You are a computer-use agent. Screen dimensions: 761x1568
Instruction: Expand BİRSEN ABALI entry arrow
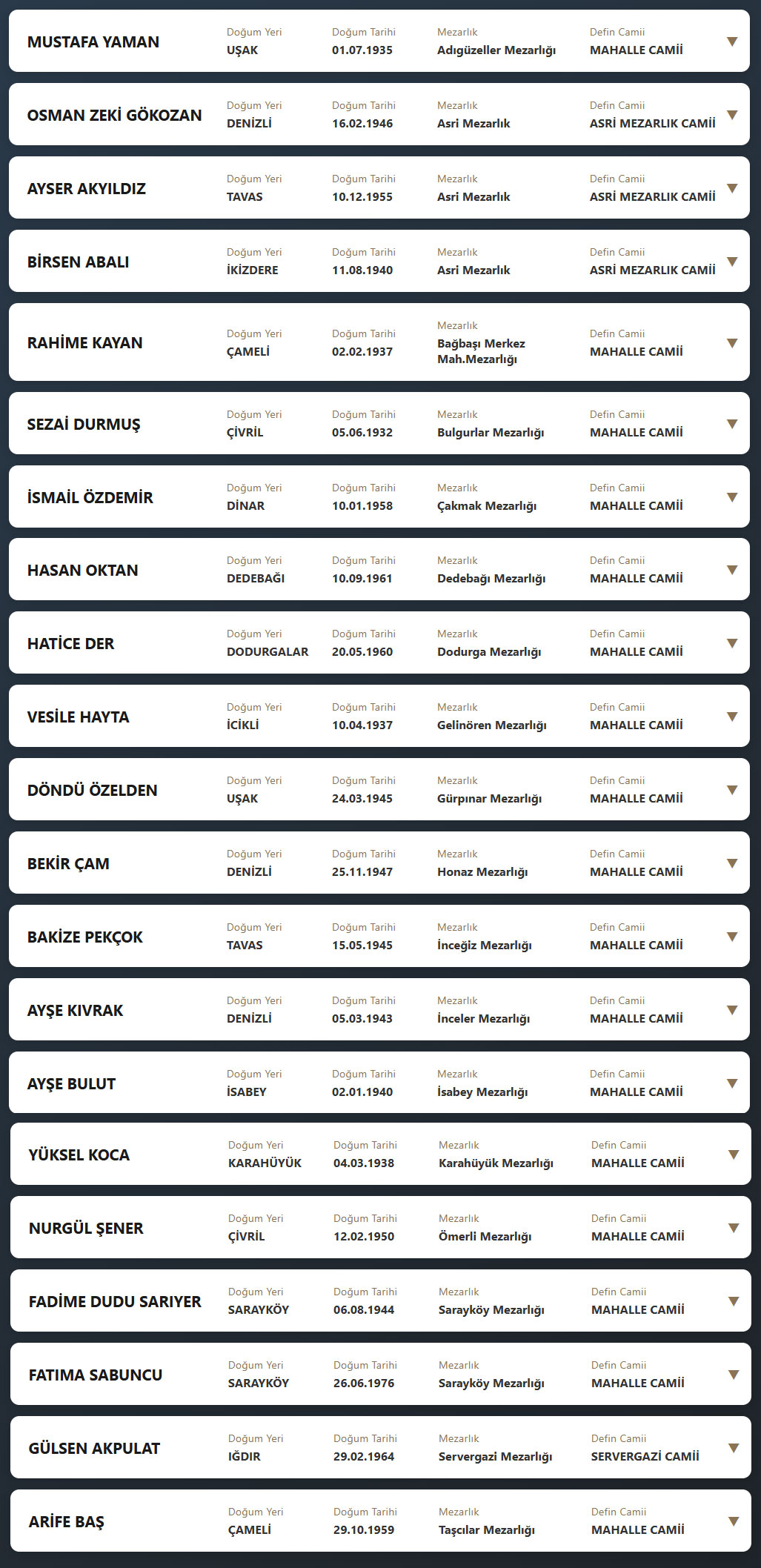point(732,262)
